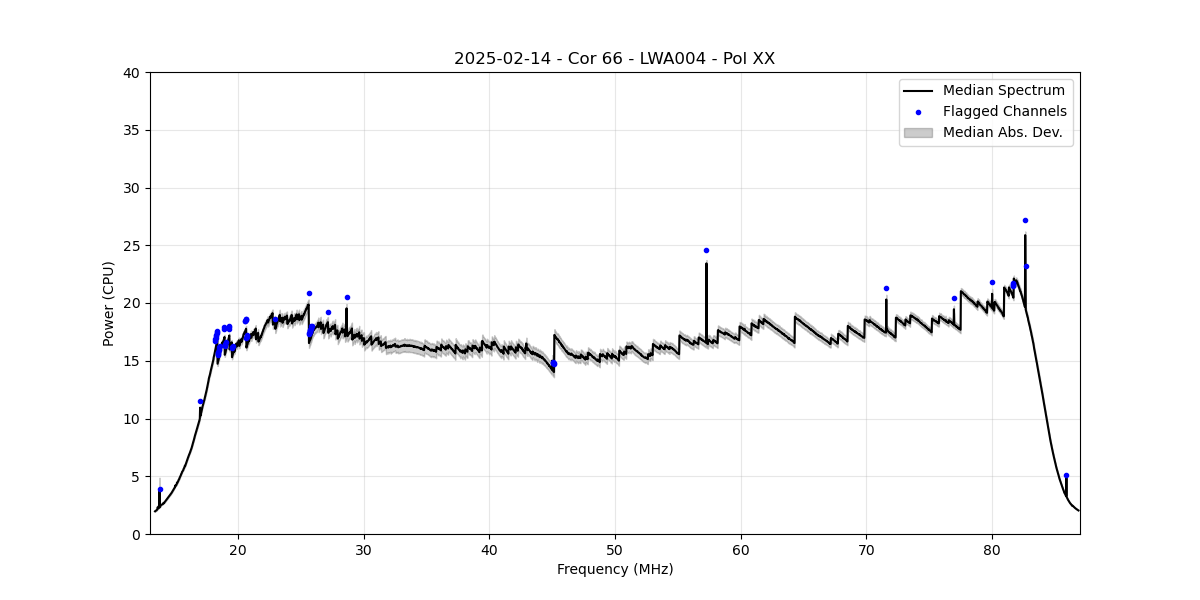This screenshot has height=600, width=1200.
Task: Click the Frequency (MHz) x-axis label
Action: pyautogui.click(x=614, y=569)
